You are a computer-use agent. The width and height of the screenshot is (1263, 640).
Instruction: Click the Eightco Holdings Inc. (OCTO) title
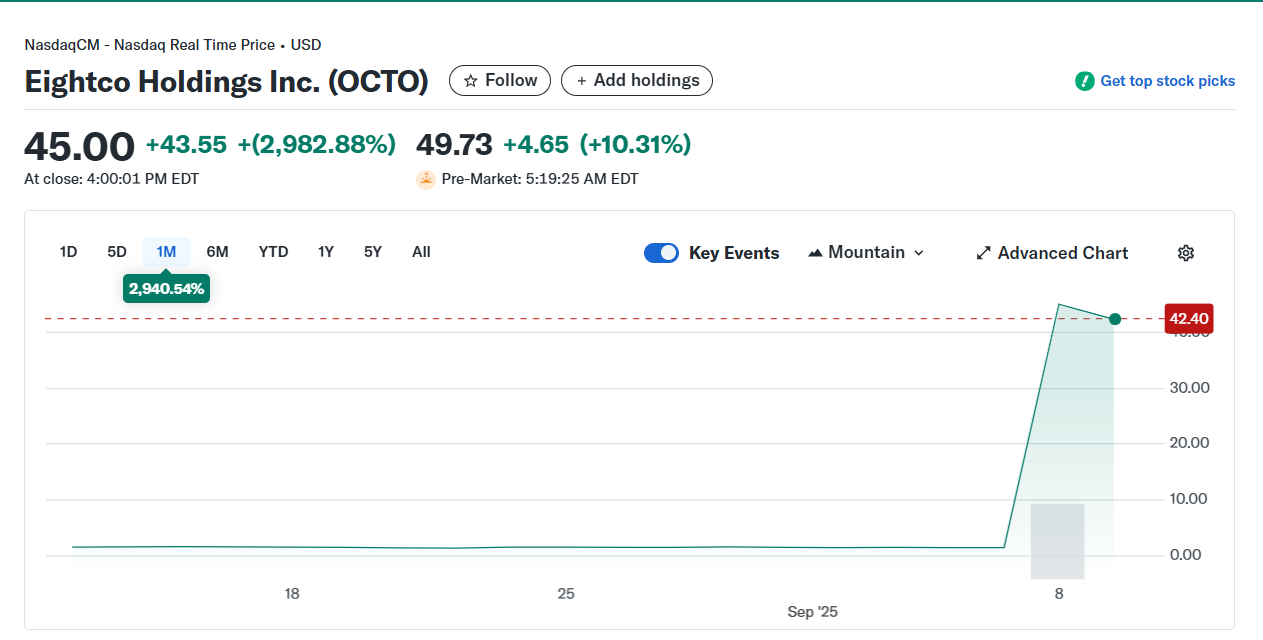point(226,81)
